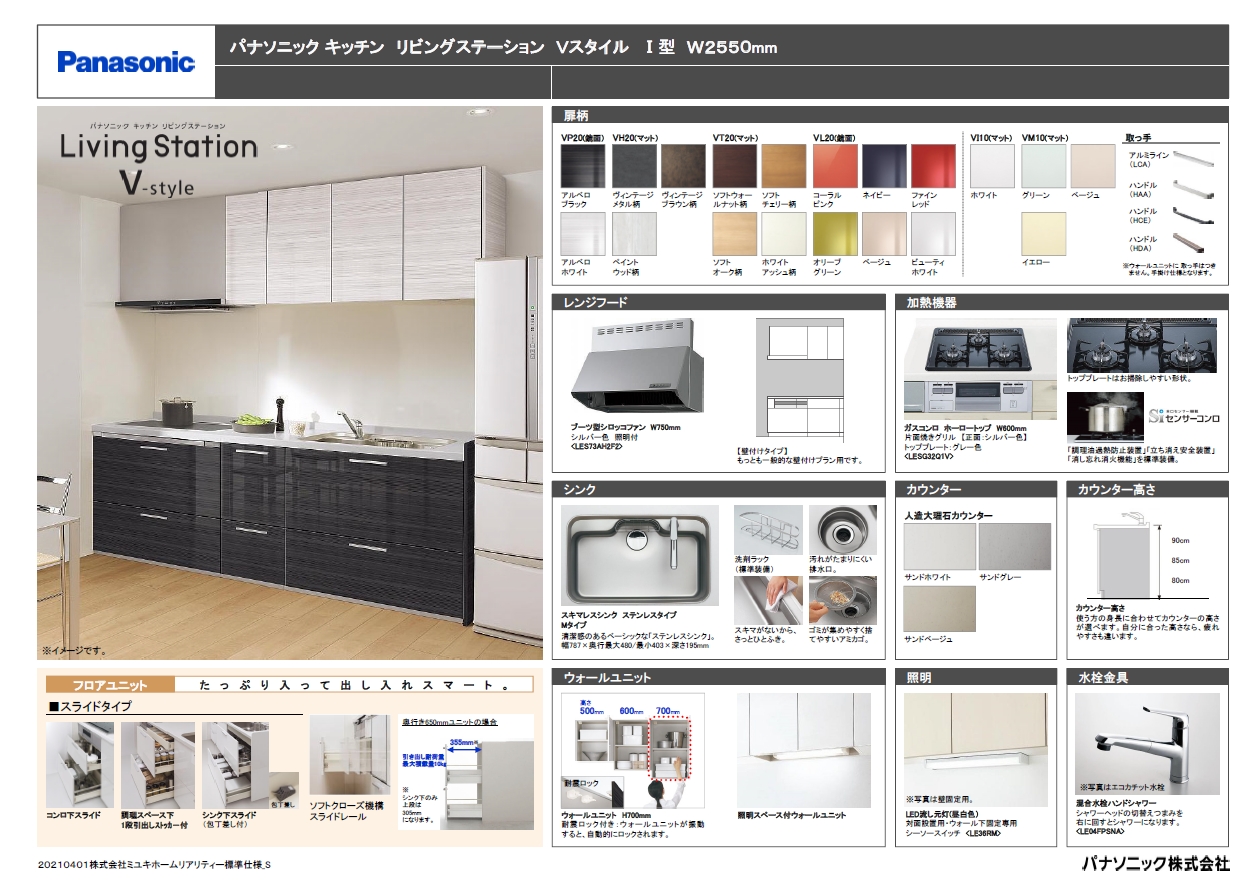Open the コンロ下スライド drawer photo
This screenshot has height=890, width=1257.
coord(80,765)
